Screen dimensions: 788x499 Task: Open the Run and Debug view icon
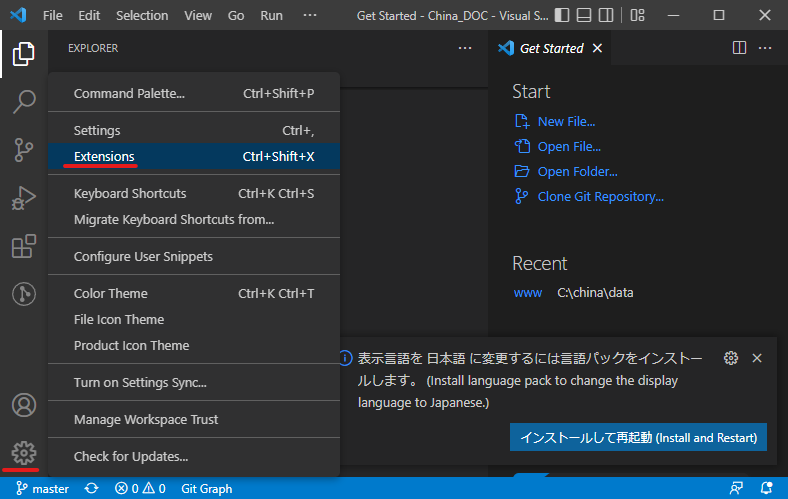pyautogui.click(x=24, y=198)
